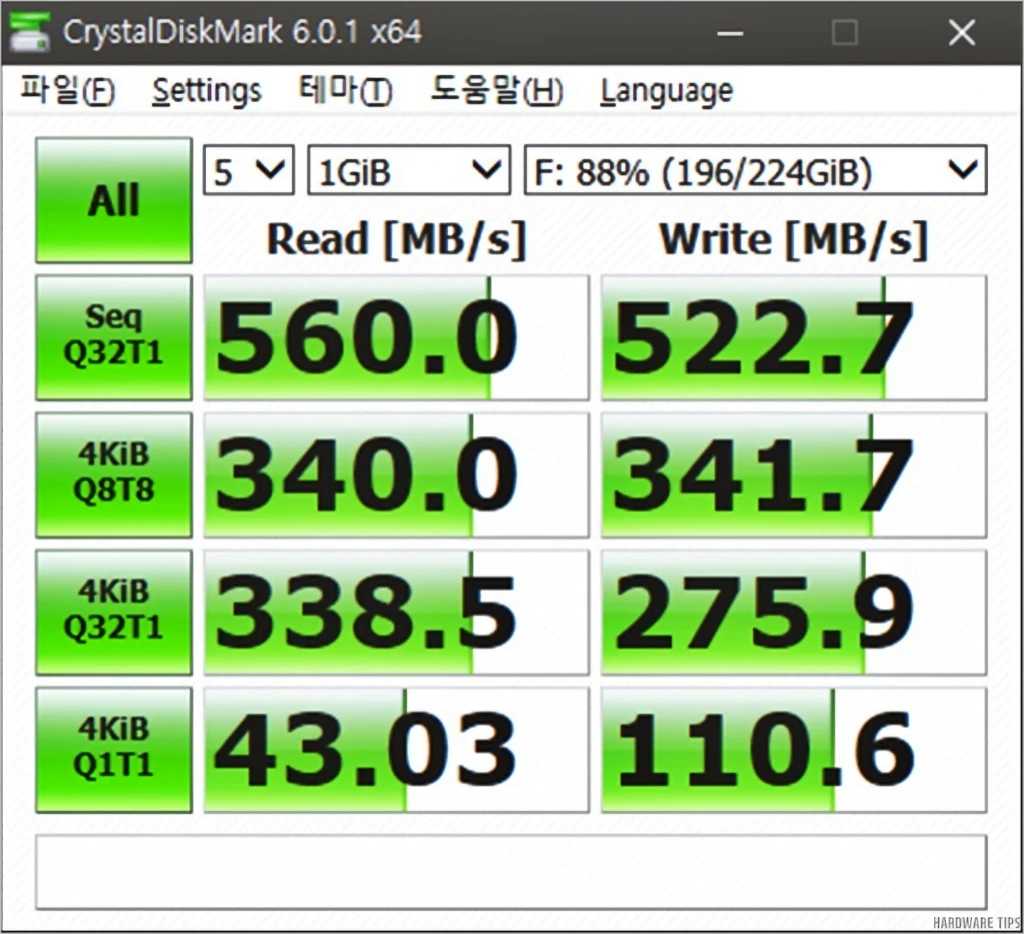Select the 4KiB Q1T1 read result 43.03

click(x=396, y=750)
